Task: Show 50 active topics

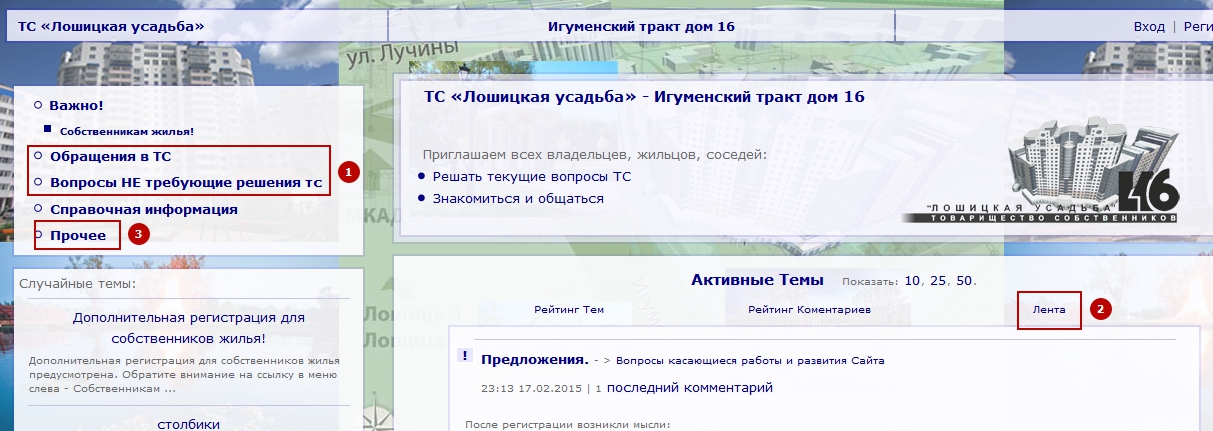Action: pyautogui.click(x=964, y=281)
